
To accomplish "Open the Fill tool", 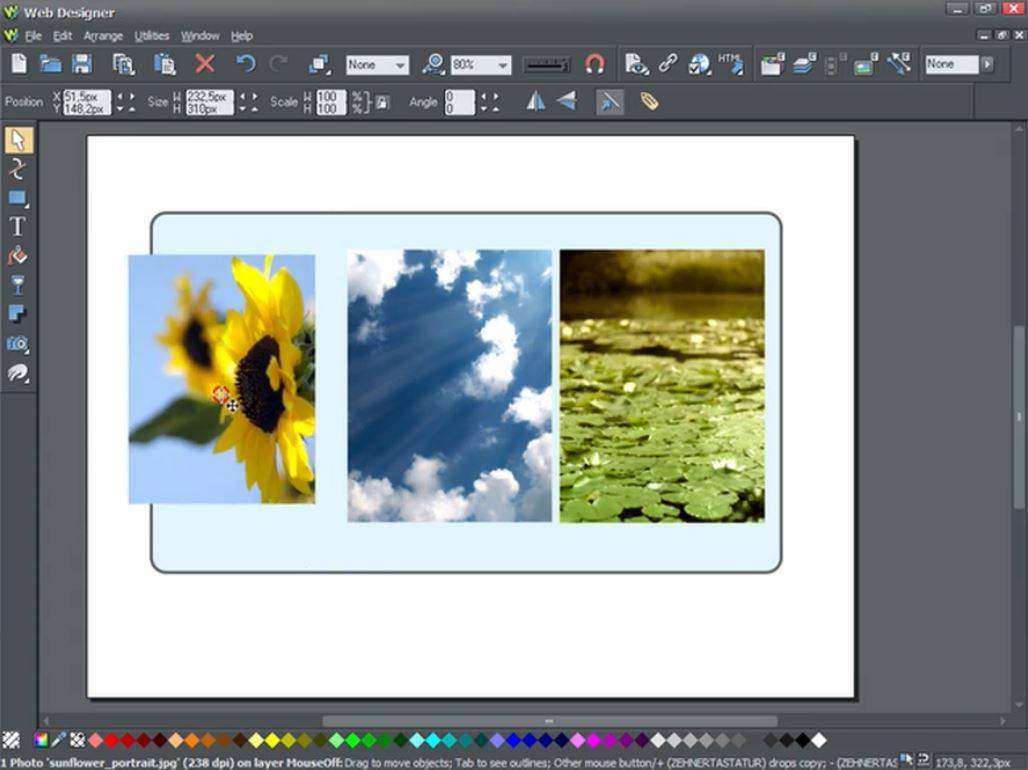I will 16,255.
